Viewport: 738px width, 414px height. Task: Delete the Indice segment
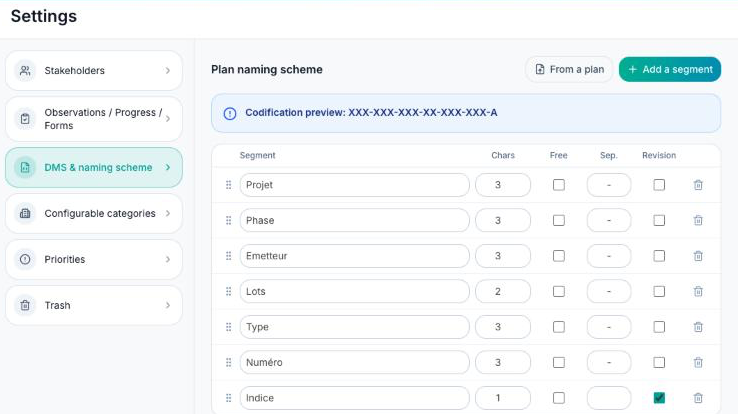(x=698, y=398)
